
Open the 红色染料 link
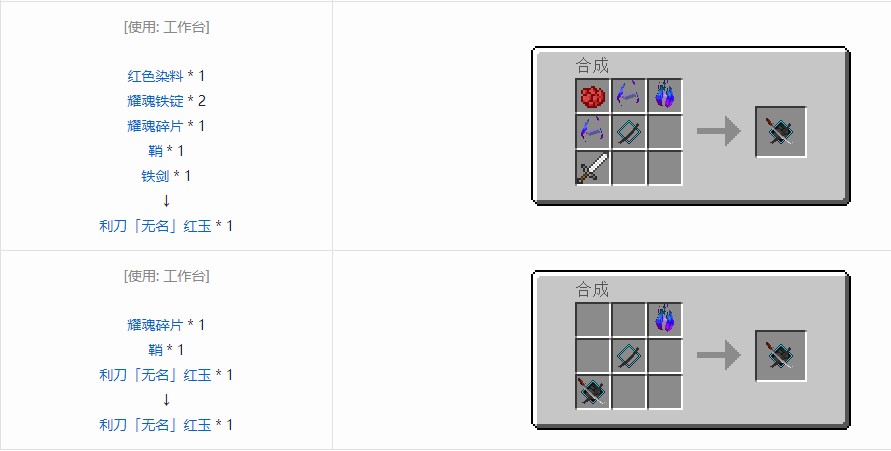pyautogui.click(x=155, y=76)
